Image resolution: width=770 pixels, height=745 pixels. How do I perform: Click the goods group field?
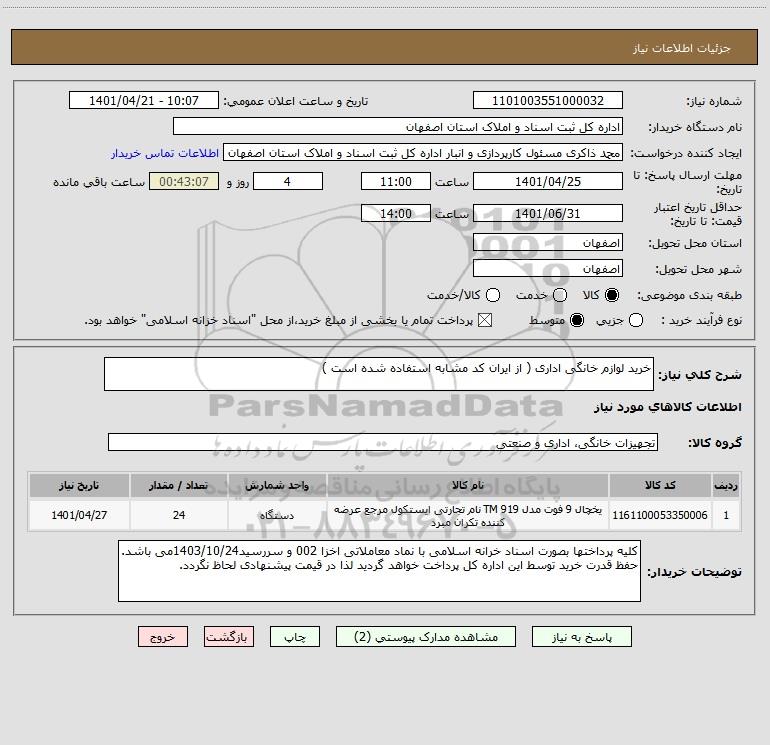coord(383,442)
